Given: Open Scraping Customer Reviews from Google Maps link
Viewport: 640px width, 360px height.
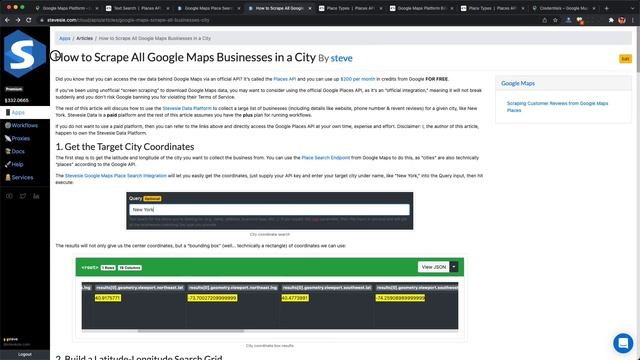Looking at the screenshot, I should [557, 107].
